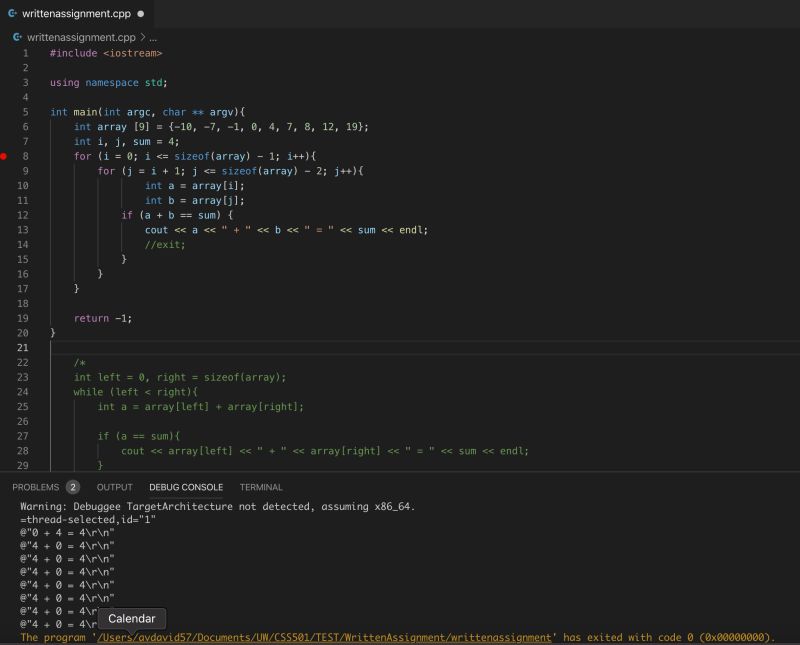Select the DEBUG CONSOLE tab

coord(187,487)
